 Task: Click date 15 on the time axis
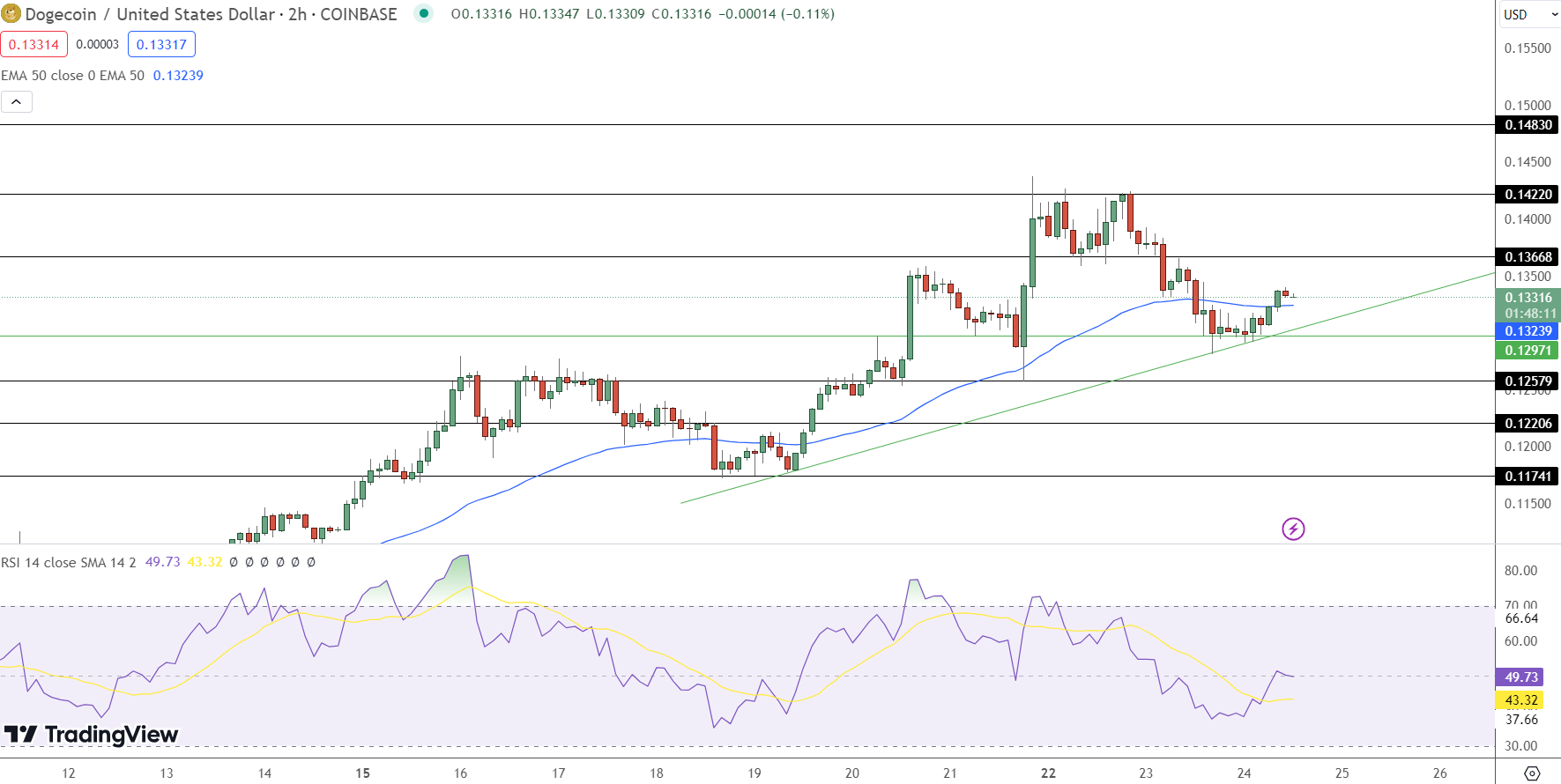(362, 773)
